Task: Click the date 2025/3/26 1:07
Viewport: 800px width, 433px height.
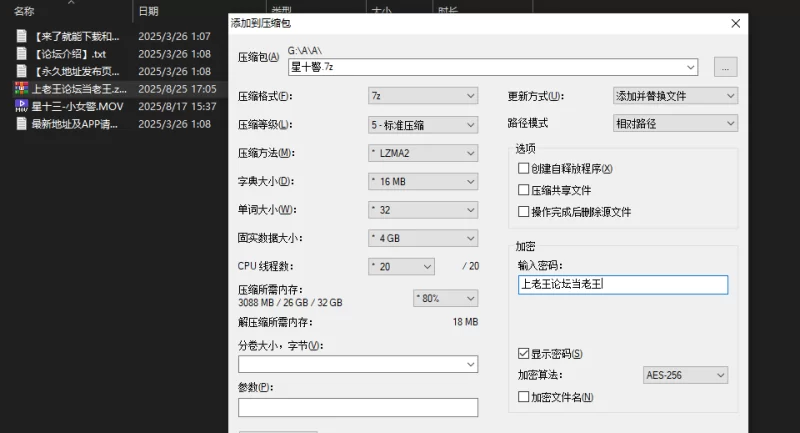Action: coord(174,36)
